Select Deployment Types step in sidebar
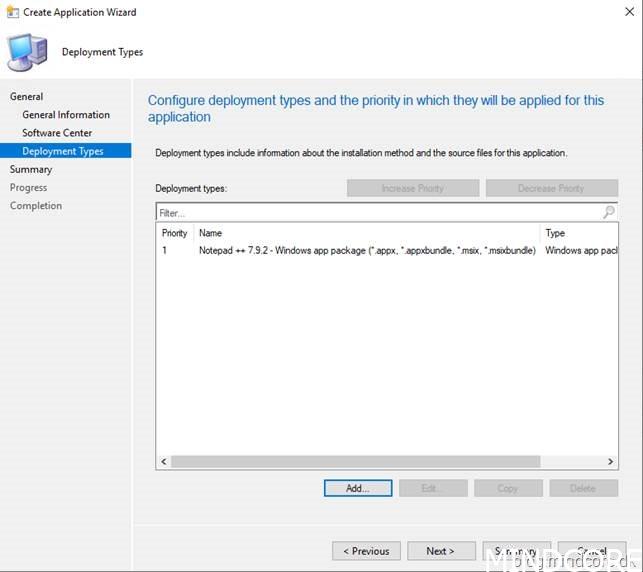643x572 pixels. (63, 151)
